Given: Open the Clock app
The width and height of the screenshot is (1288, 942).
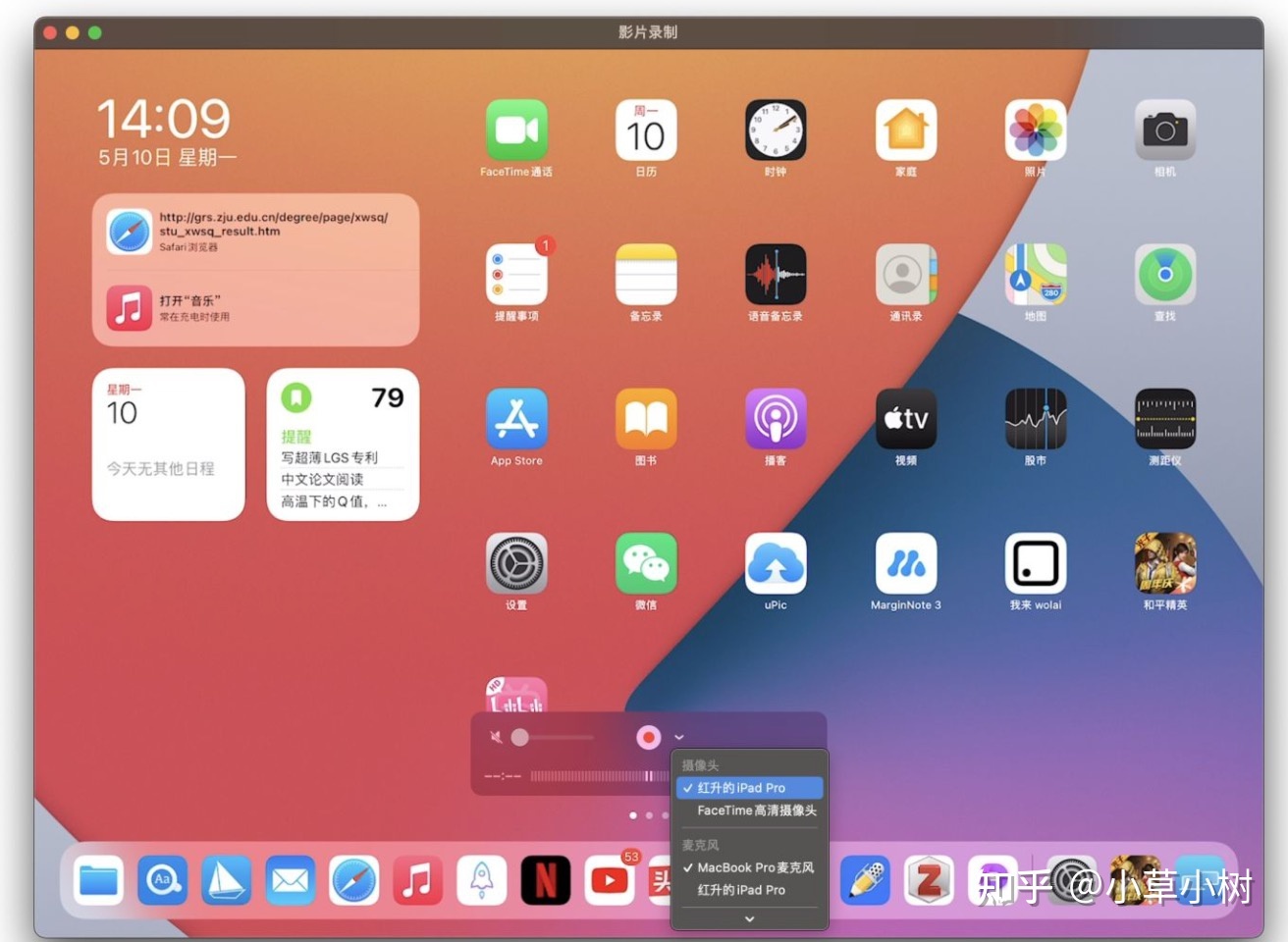Looking at the screenshot, I should [776, 130].
